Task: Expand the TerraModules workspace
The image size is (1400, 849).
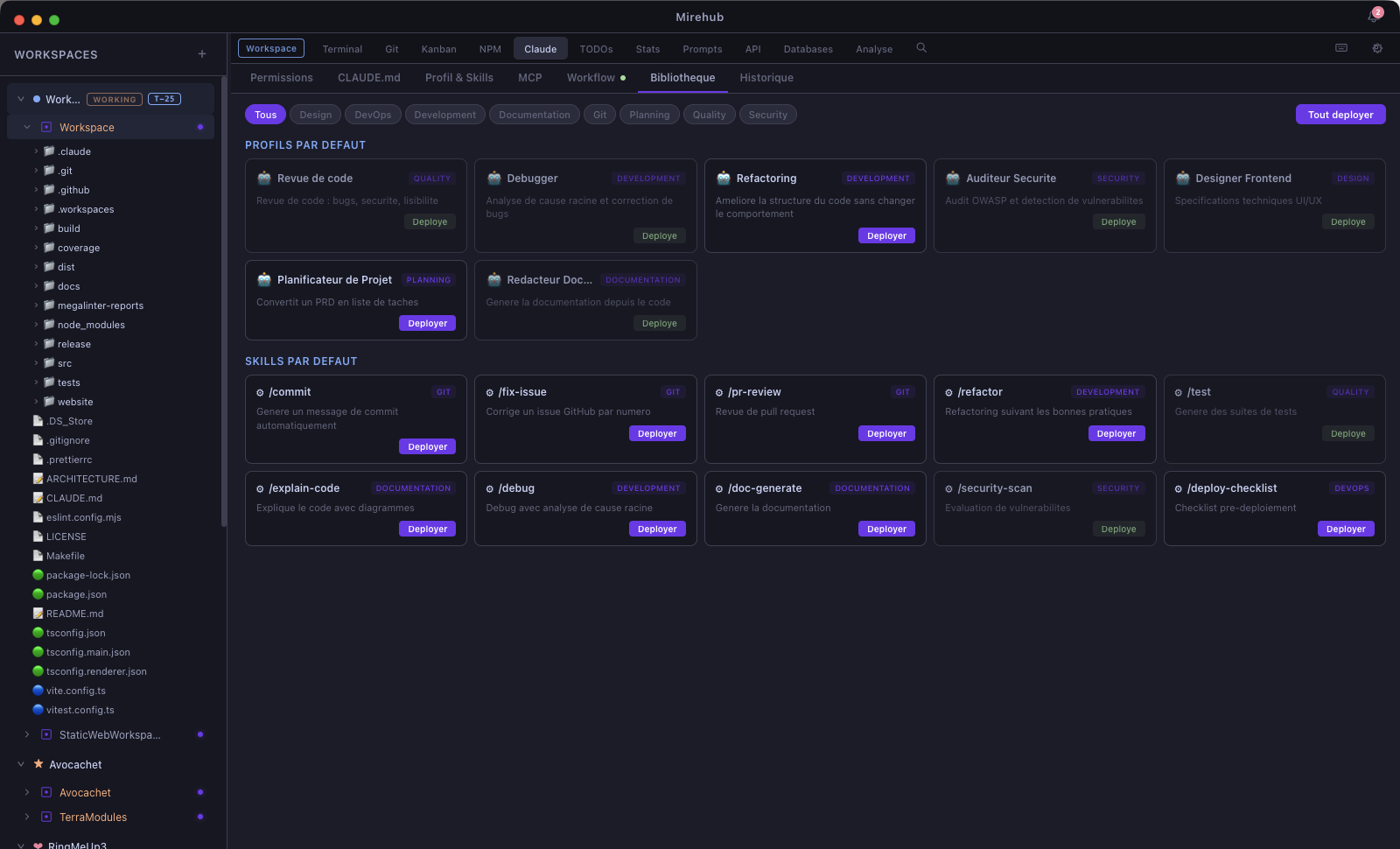Action: [25, 817]
